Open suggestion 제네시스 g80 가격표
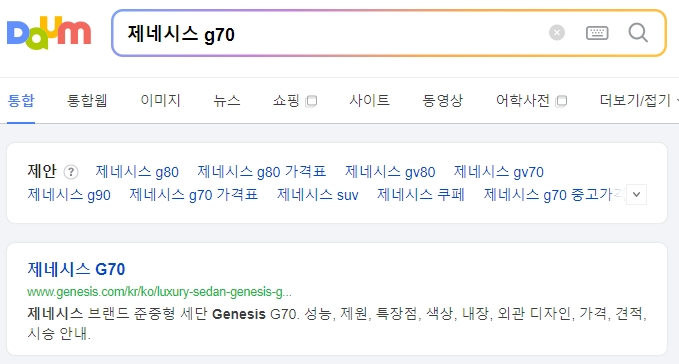The image size is (679, 364). [262, 172]
